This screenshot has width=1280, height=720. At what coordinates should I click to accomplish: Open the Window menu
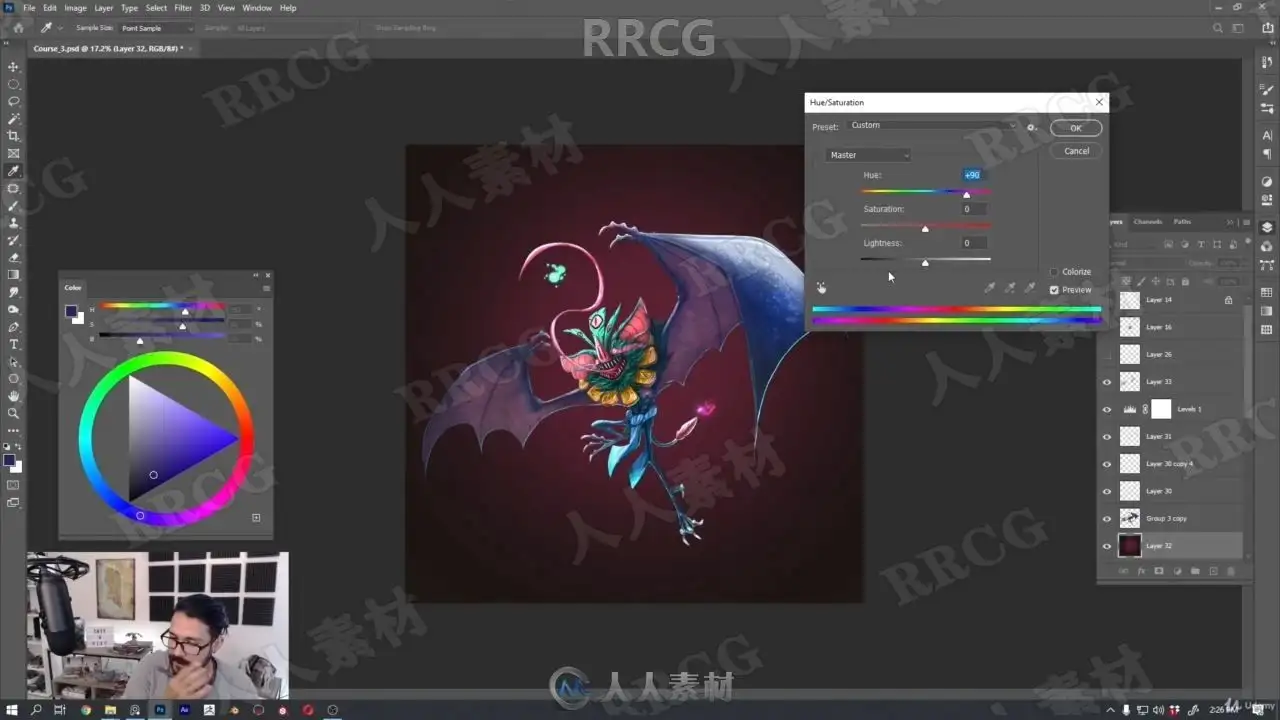(x=257, y=8)
